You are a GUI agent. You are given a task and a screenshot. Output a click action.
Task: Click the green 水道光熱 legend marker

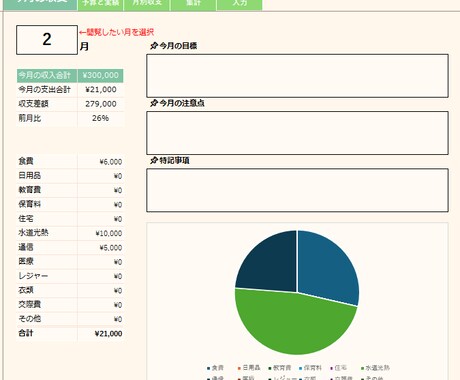[362, 368]
